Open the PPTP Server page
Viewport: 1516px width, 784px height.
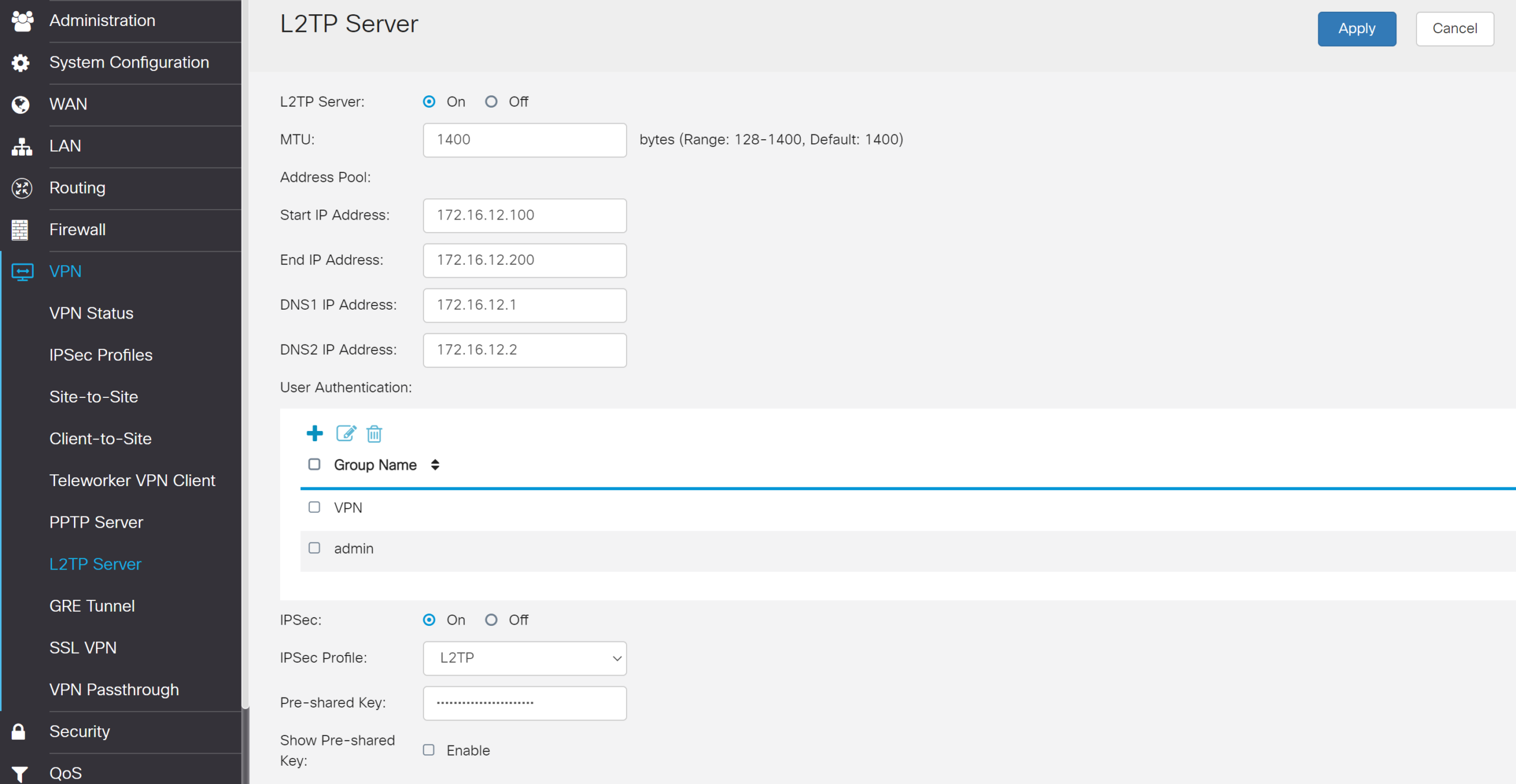pos(96,522)
